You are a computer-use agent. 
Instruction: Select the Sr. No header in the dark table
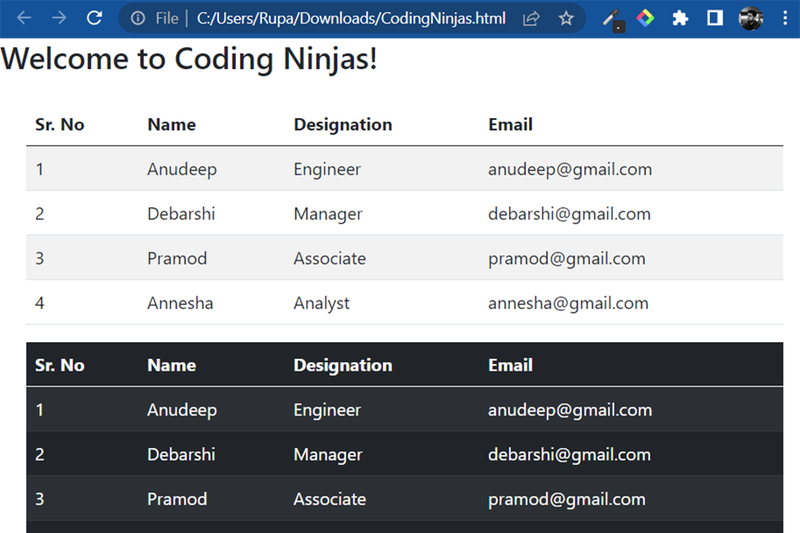click(60, 365)
